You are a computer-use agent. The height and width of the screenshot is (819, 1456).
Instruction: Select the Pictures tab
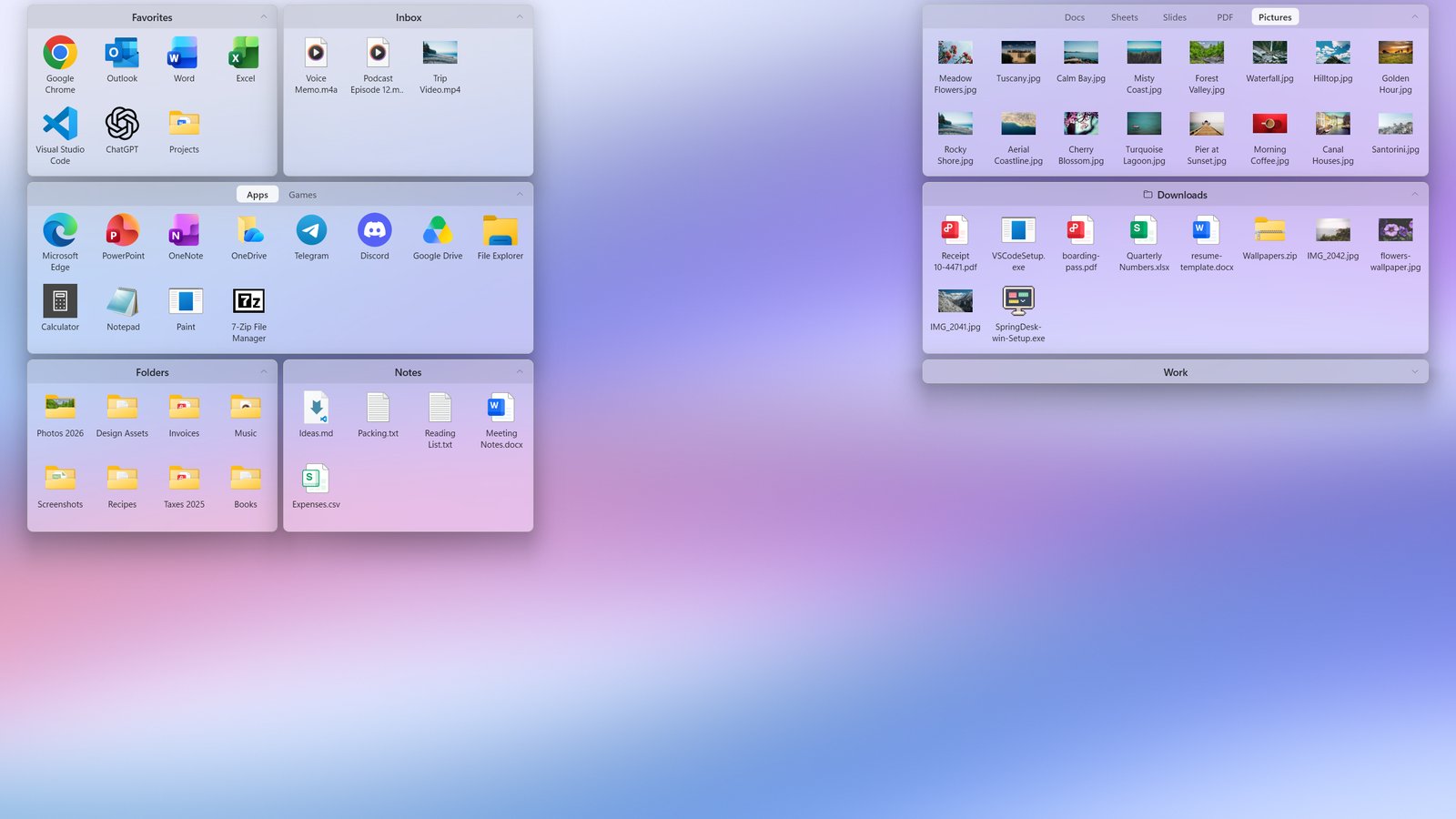(1275, 17)
